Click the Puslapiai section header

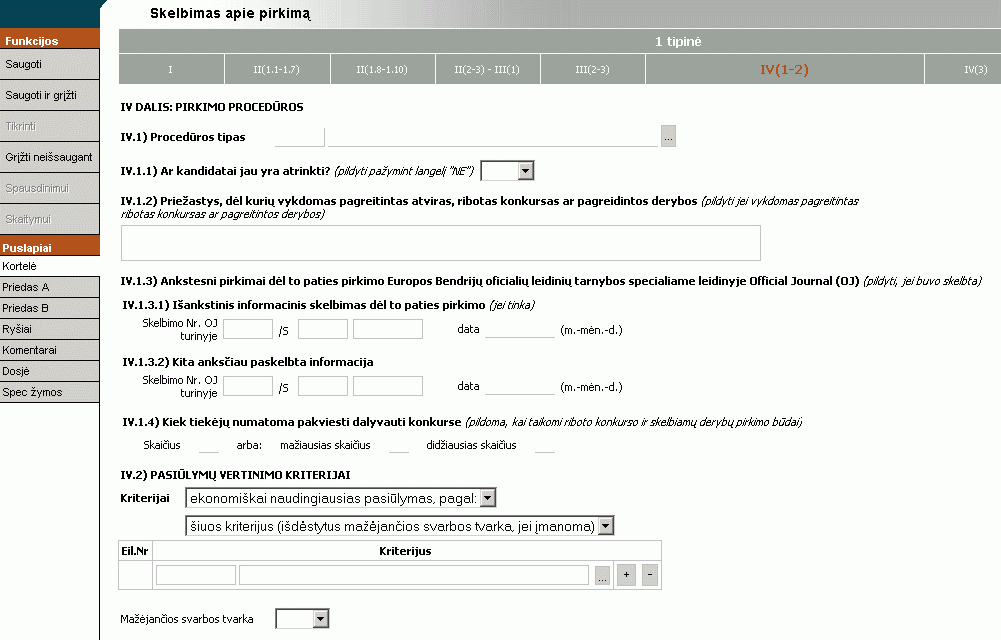(x=50, y=246)
